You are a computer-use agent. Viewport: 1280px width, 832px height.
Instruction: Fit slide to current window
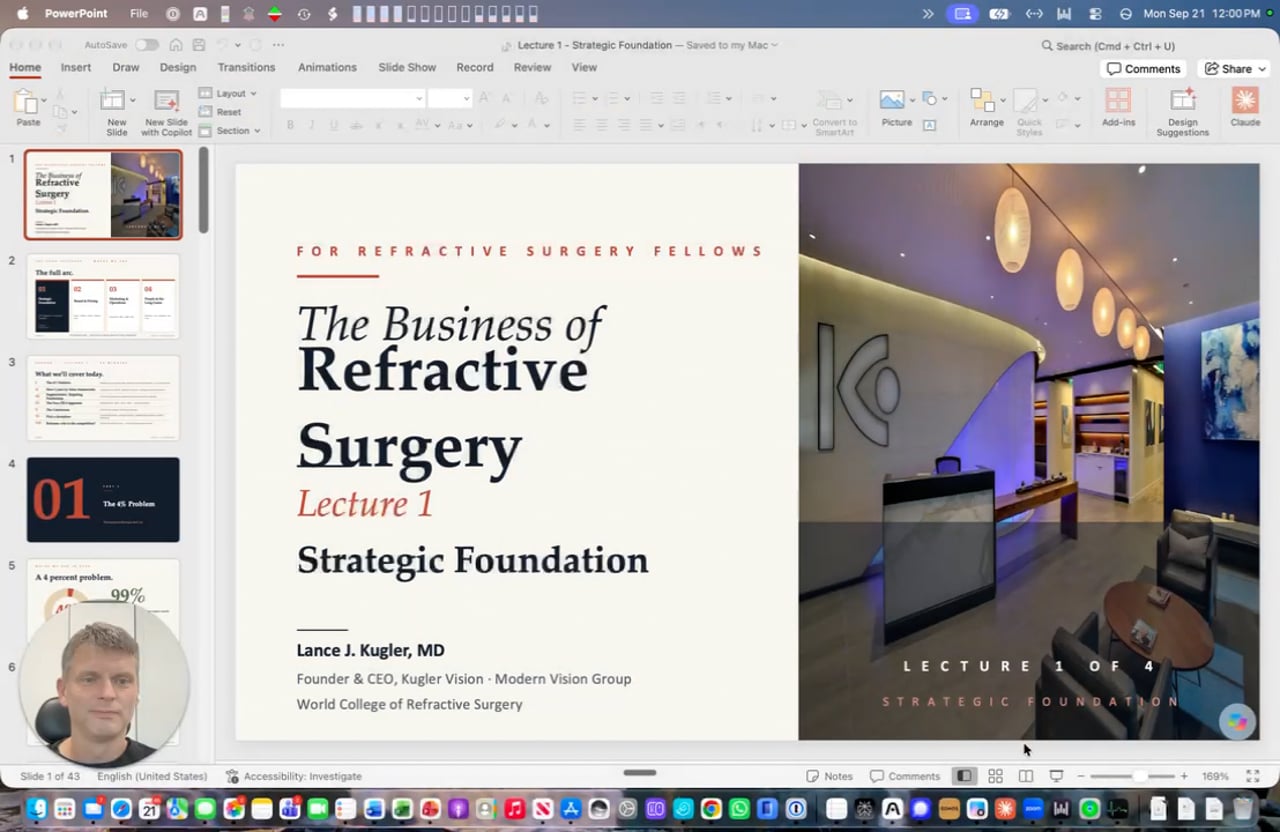tap(1252, 776)
